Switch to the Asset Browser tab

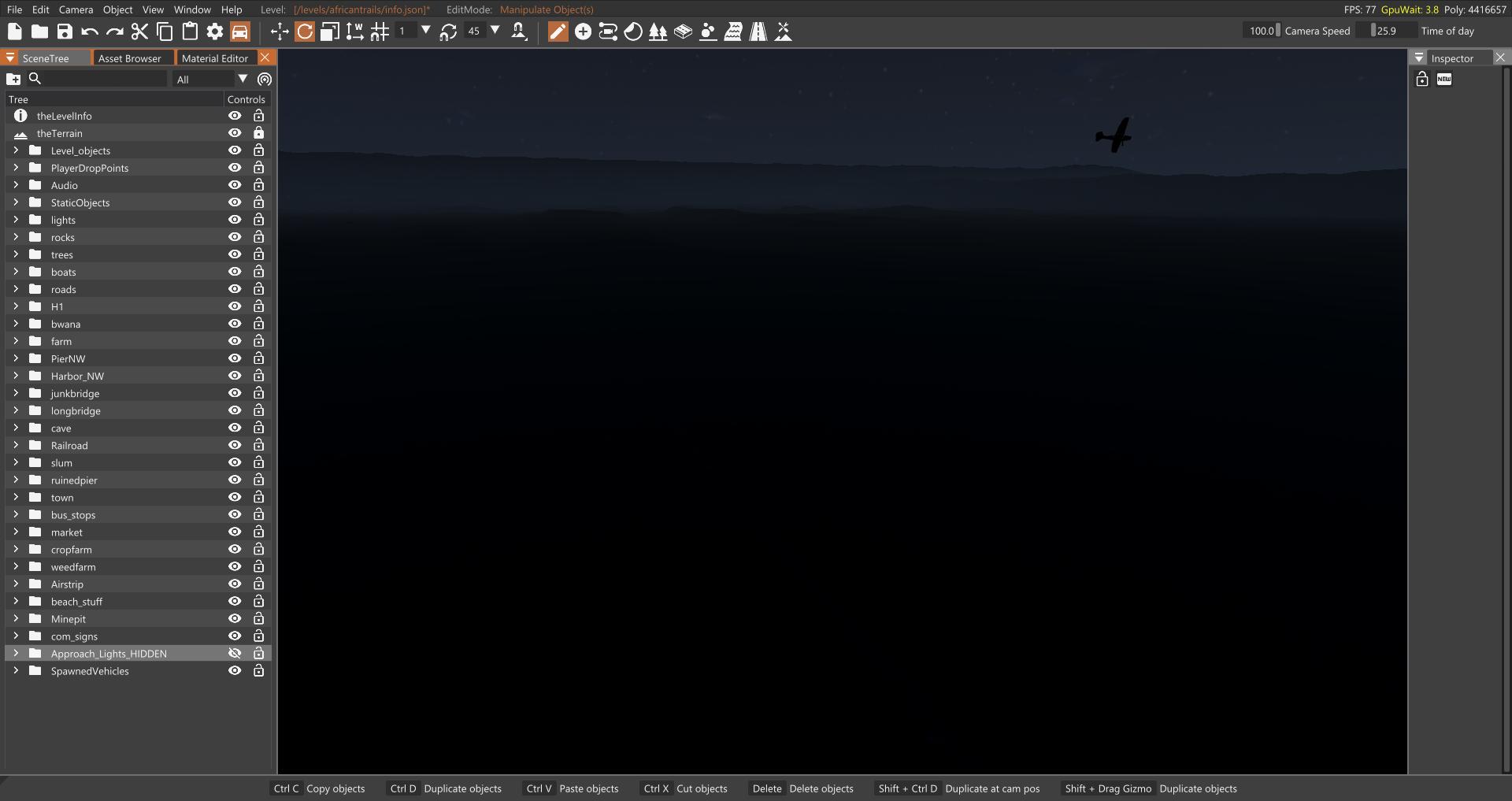(x=129, y=58)
